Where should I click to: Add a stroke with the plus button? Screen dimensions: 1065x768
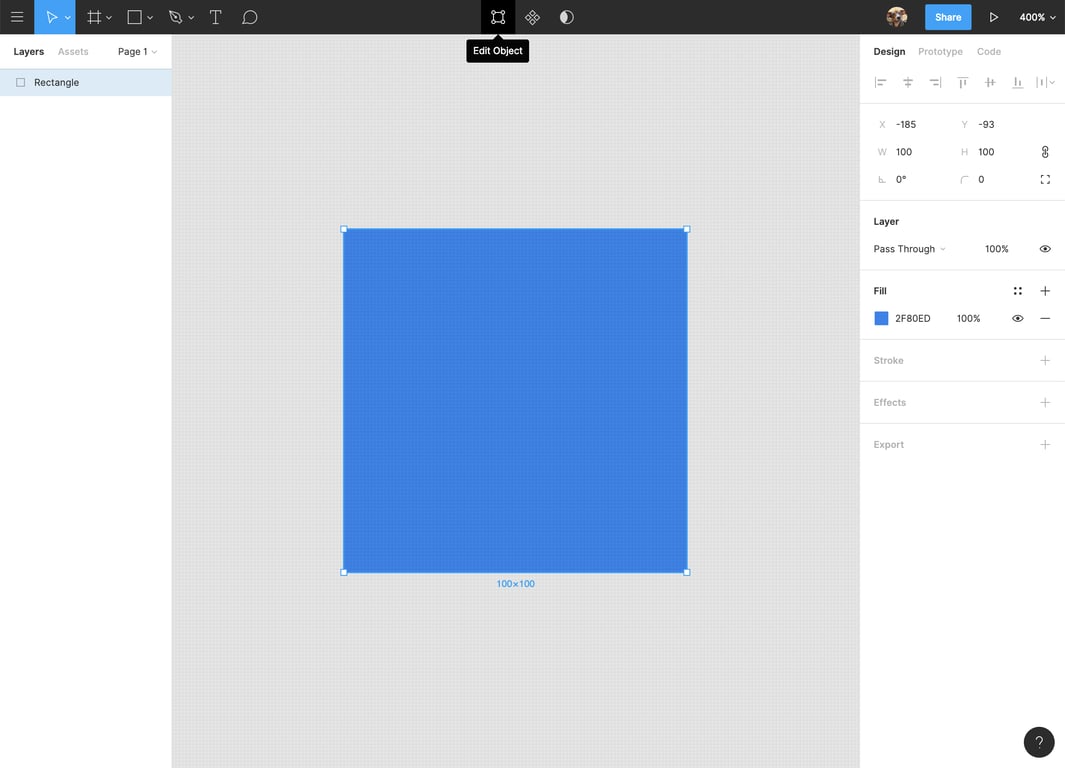pos(1045,360)
